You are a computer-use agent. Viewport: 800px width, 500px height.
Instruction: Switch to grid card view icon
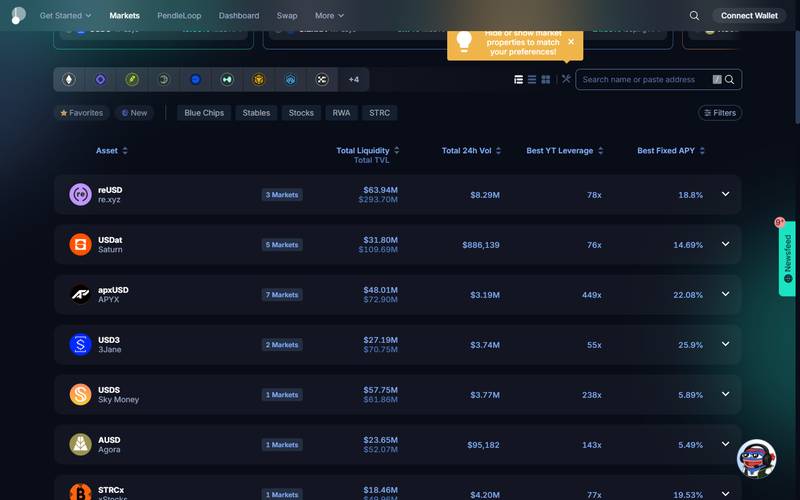pos(546,80)
